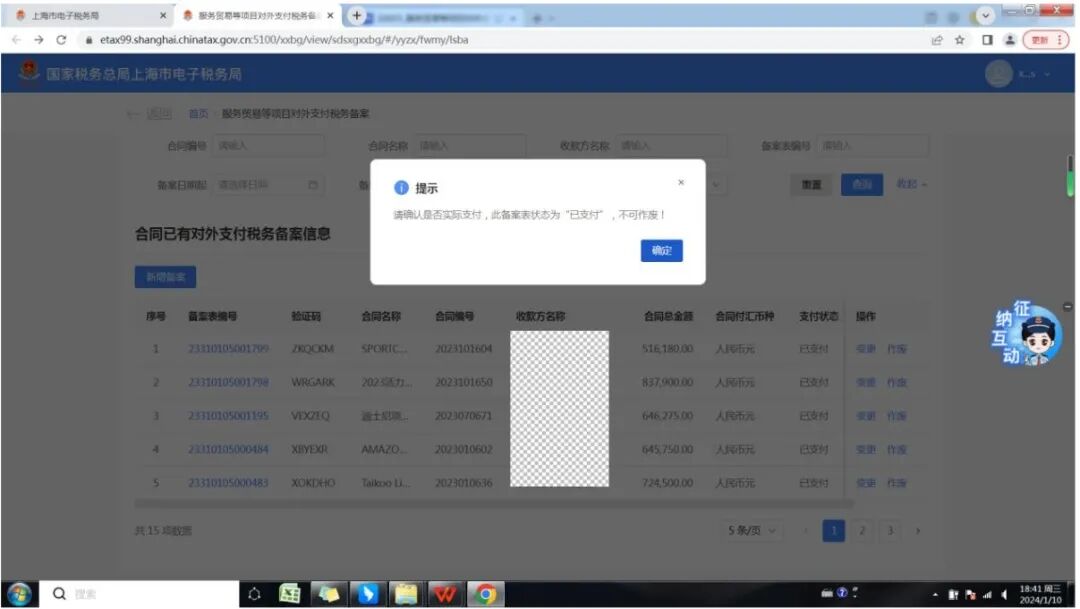Click the Shanghai tax bureau logo in header
This screenshot has width=1080, height=609.
click(x=27, y=74)
